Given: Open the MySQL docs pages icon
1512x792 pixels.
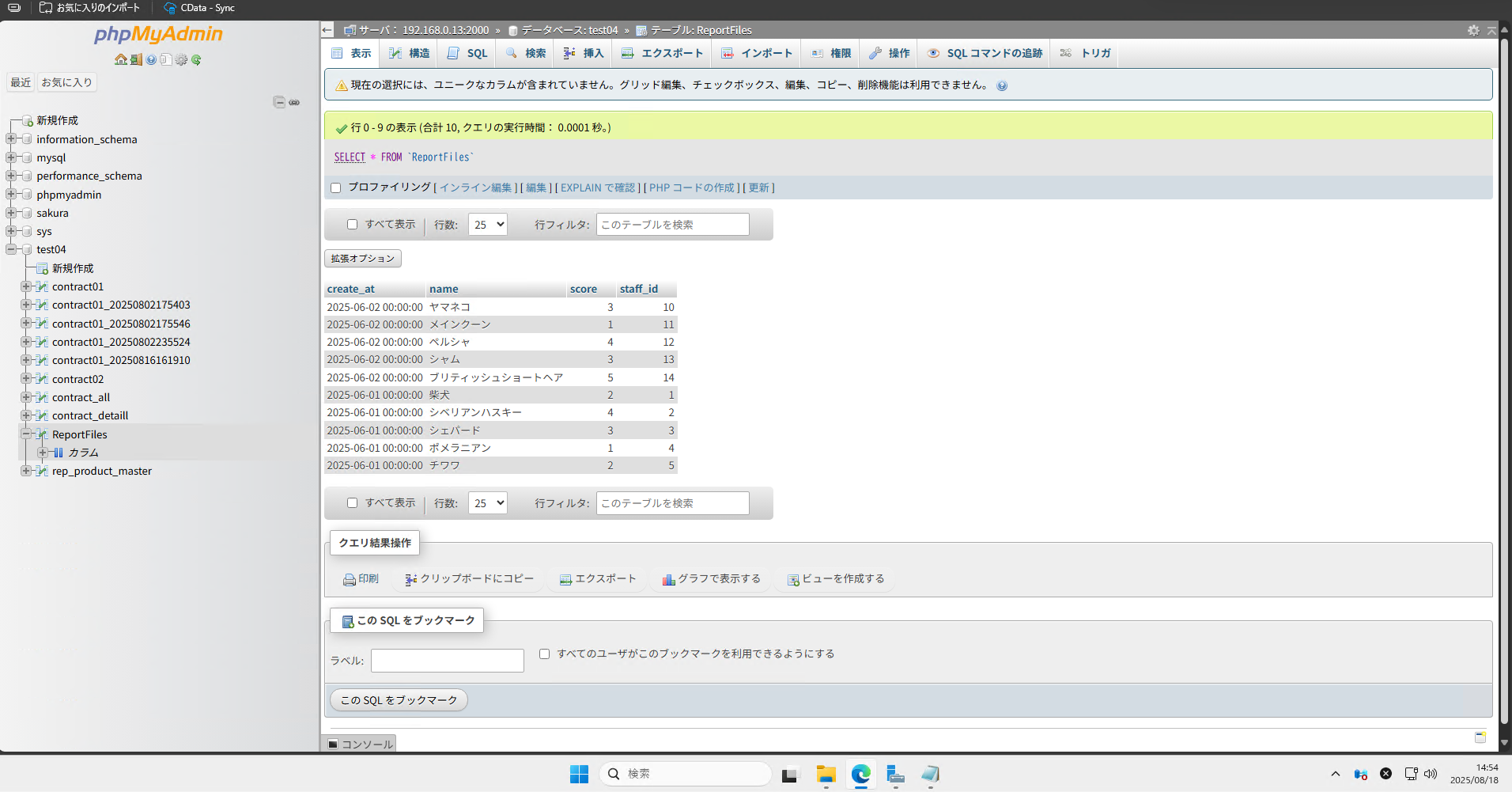Looking at the screenshot, I should click(166, 60).
